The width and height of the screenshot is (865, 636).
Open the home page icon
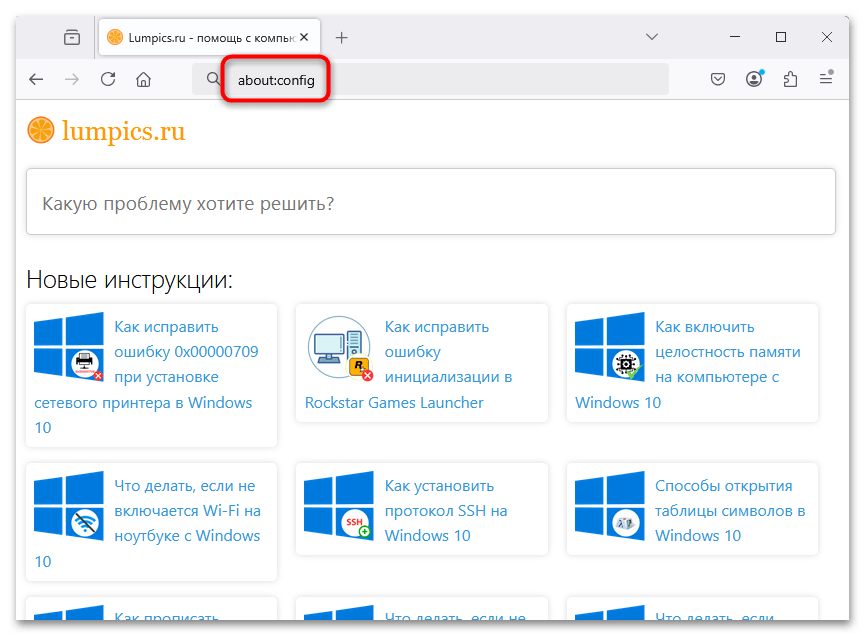coord(143,79)
